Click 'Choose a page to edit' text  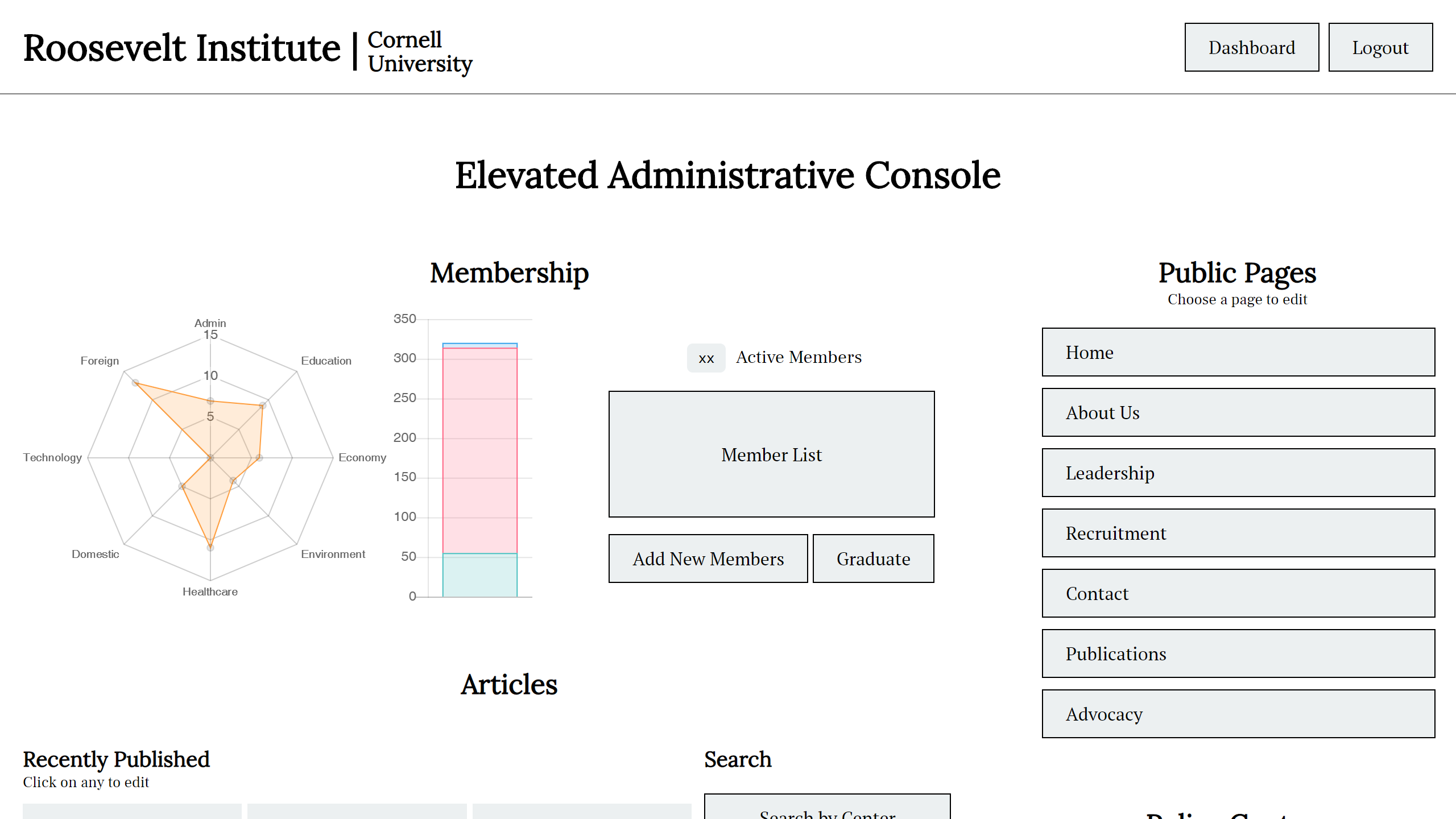click(x=1238, y=299)
